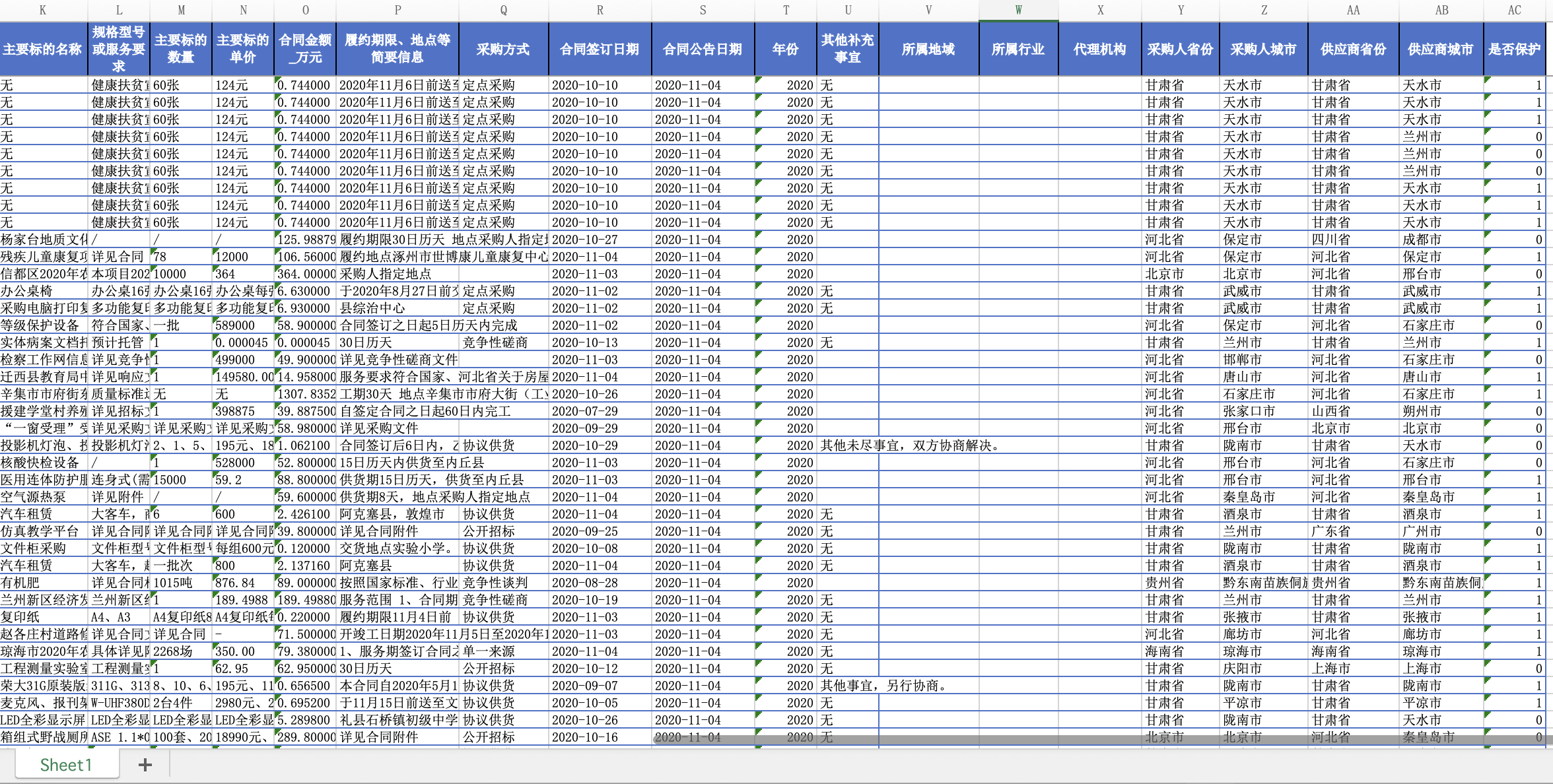Select column K header
The image size is (1553, 784).
(x=43, y=10)
